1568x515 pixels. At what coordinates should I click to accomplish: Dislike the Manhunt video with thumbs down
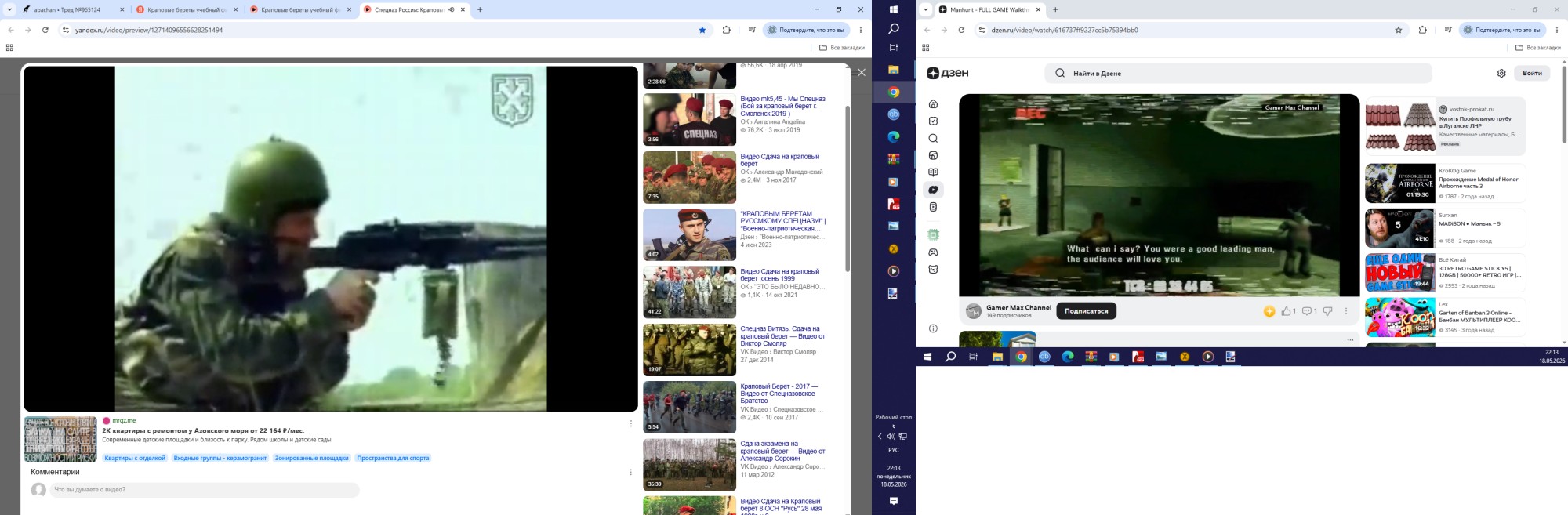(x=1327, y=311)
